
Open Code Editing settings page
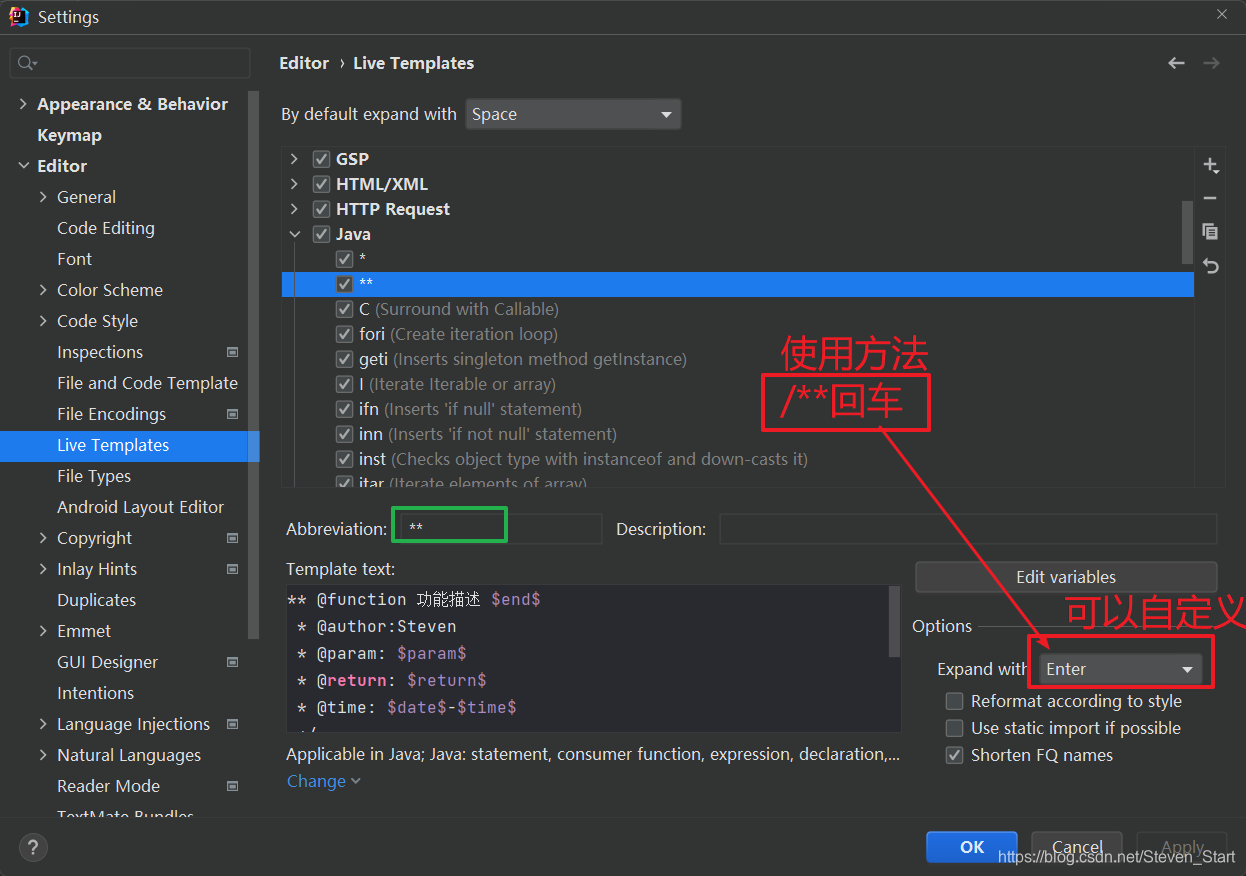pyautogui.click(x=106, y=228)
